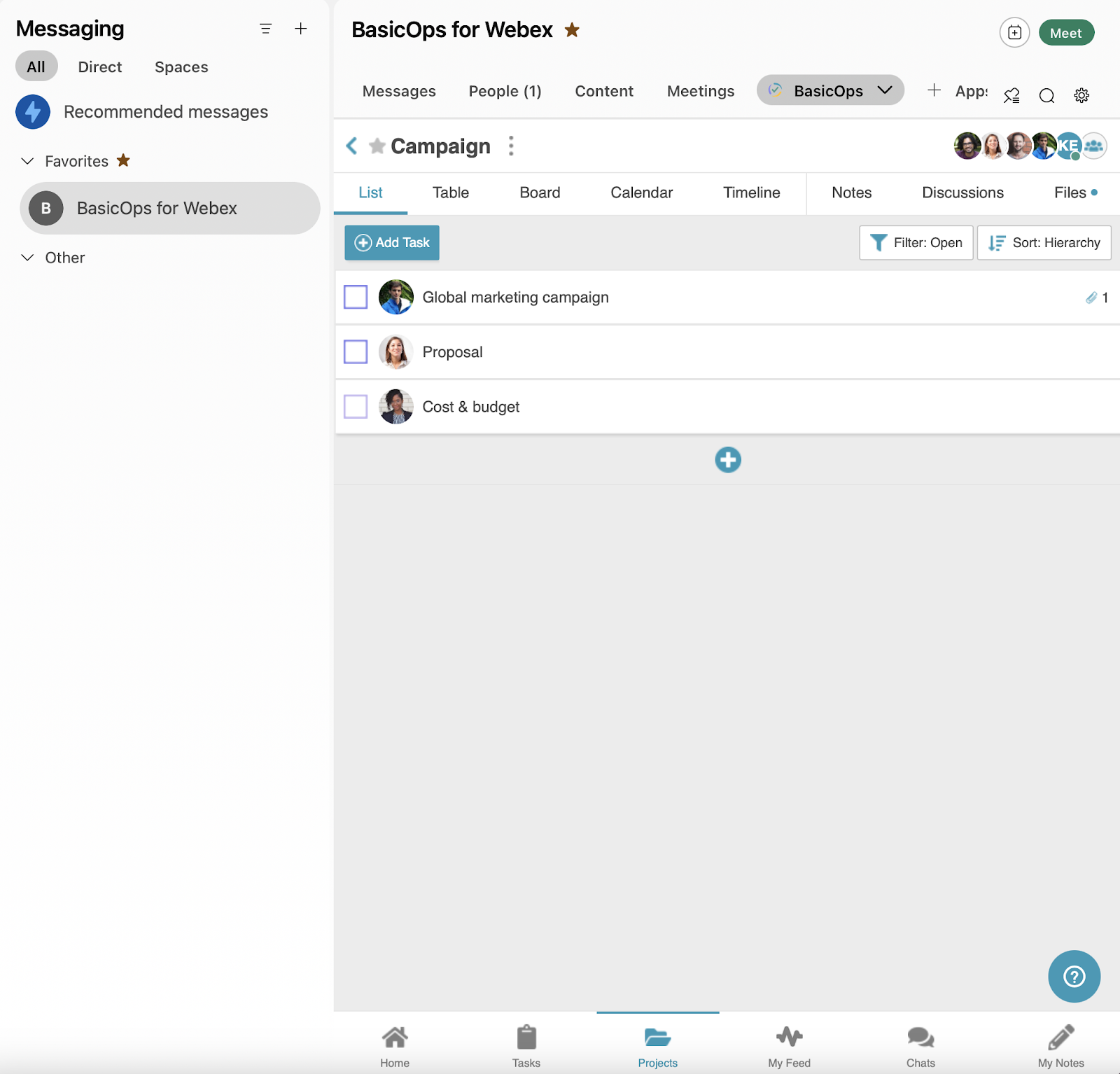The height and width of the screenshot is (1074, 1120).
Task: Collapse the Favorites section
Action: [27, 161]
